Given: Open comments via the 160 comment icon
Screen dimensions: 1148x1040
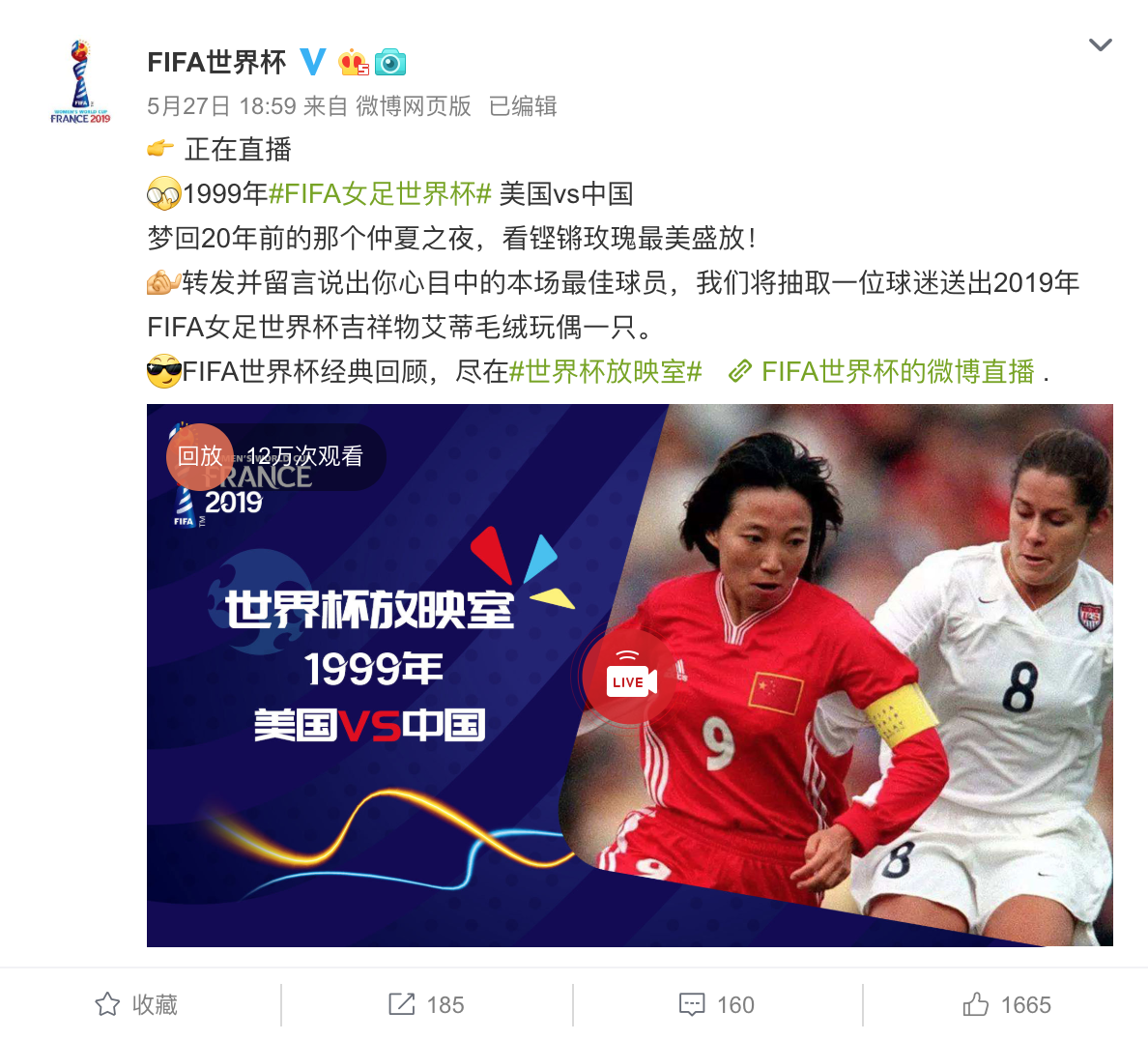Looking at the screenshot, I should (692, 1005).
